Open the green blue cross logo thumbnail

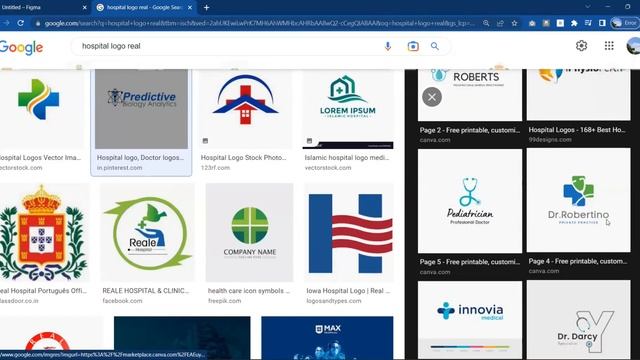tap(41, 109)
